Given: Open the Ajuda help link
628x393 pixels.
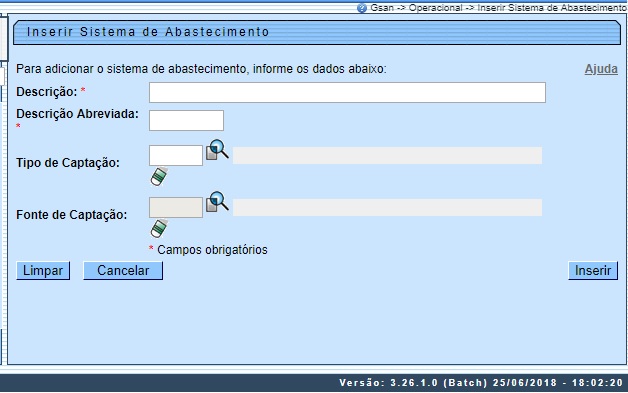Looking at the screenshot, I should click(601, 69).
